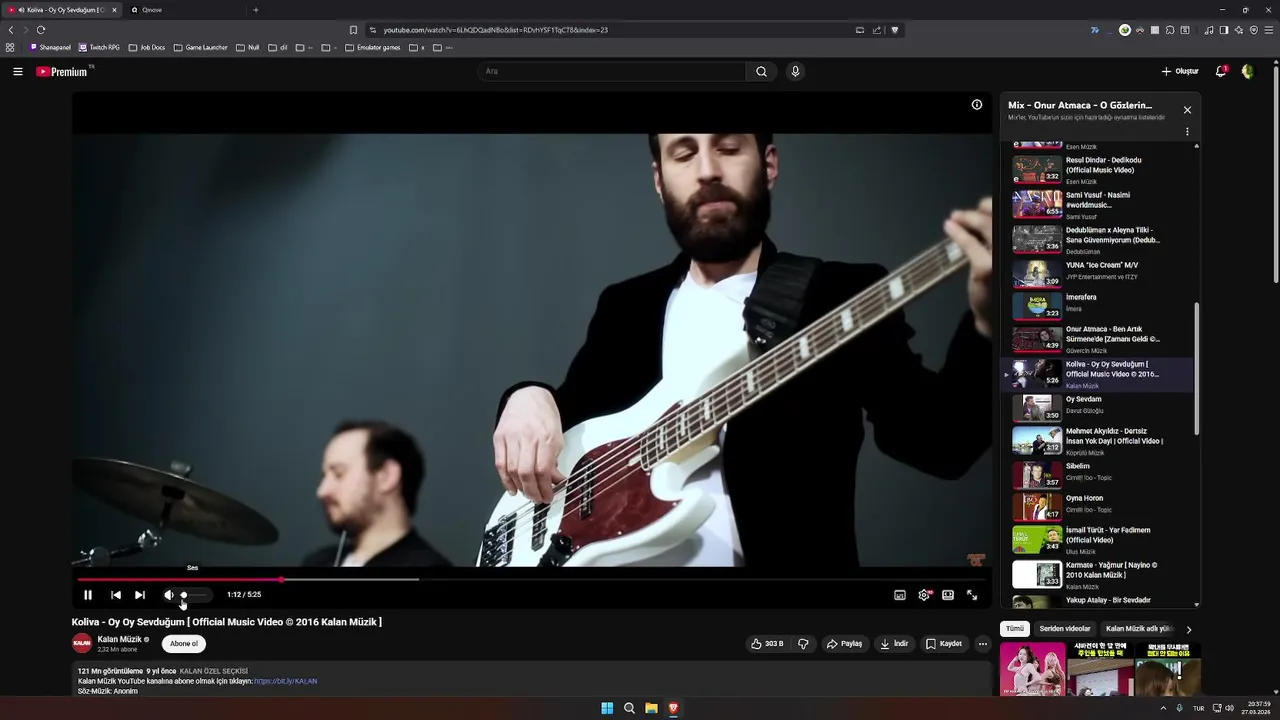The image size is (1280, 720).
Task: Show more filter chips with arrow
Action: [x=1188, y=629]
